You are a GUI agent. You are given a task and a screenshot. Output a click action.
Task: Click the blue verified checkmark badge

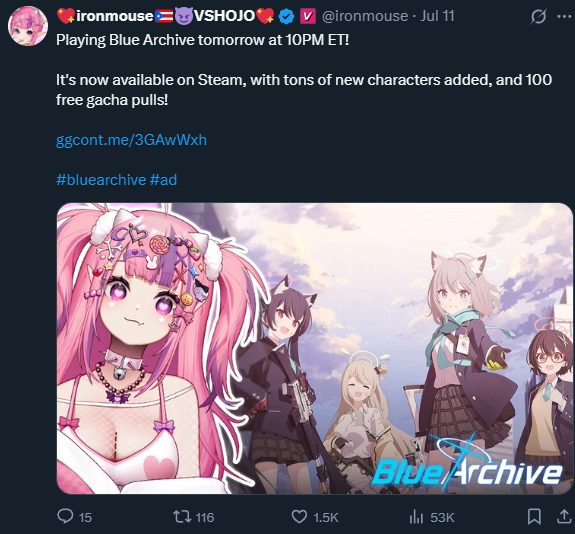(x=286, y=17)
